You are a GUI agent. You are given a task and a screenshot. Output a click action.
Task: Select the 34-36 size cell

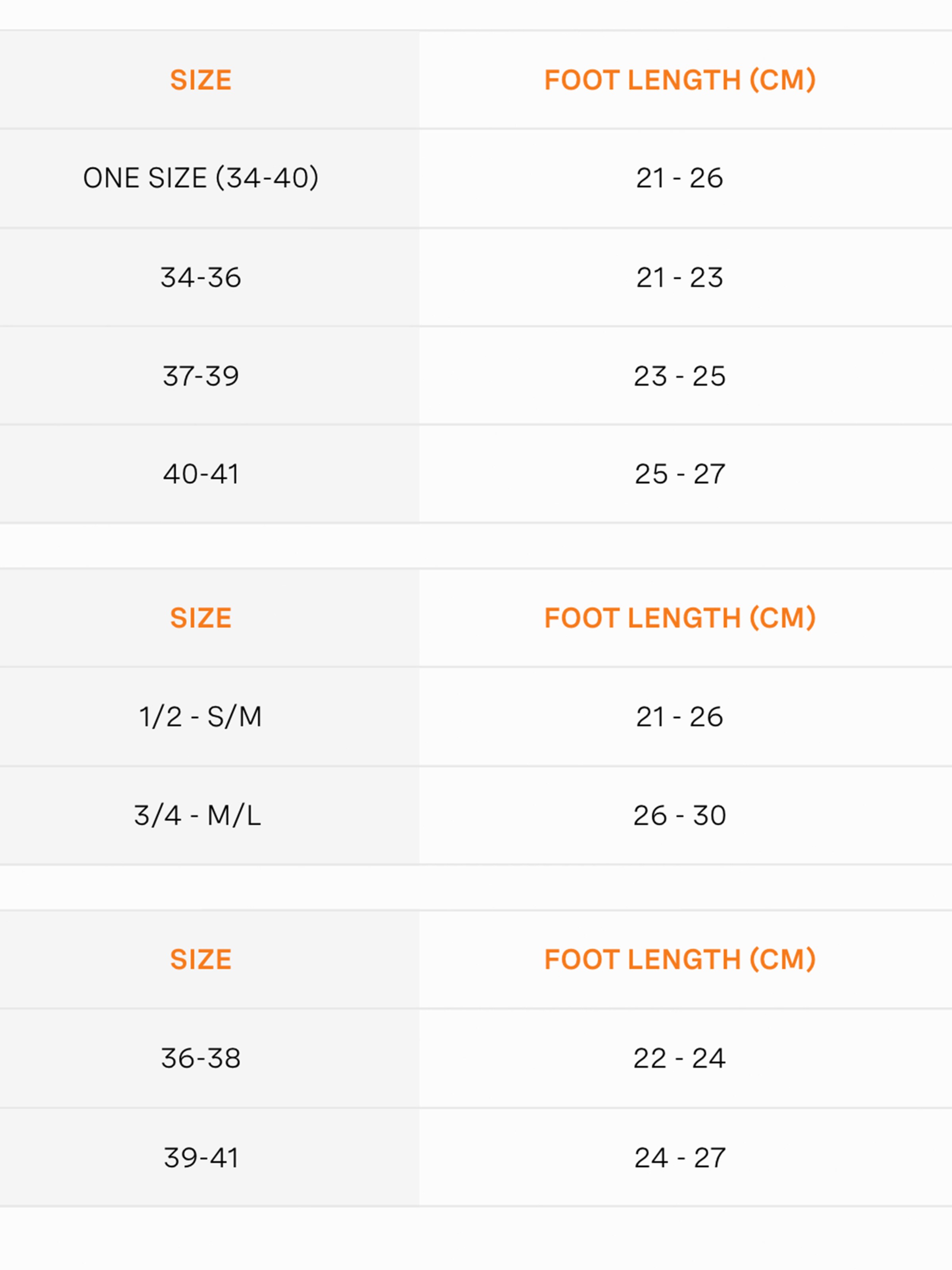pyautogui.click(x=201, y=277)
